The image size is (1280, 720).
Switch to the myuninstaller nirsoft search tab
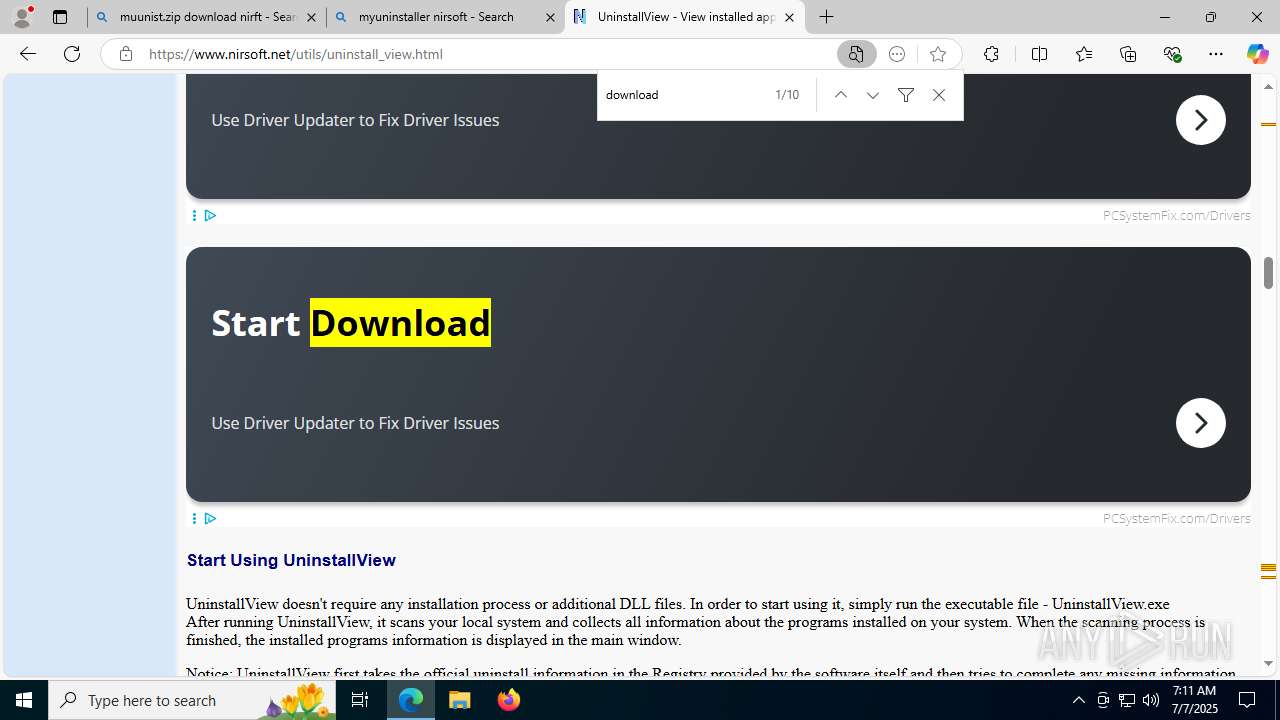(446, 17)
